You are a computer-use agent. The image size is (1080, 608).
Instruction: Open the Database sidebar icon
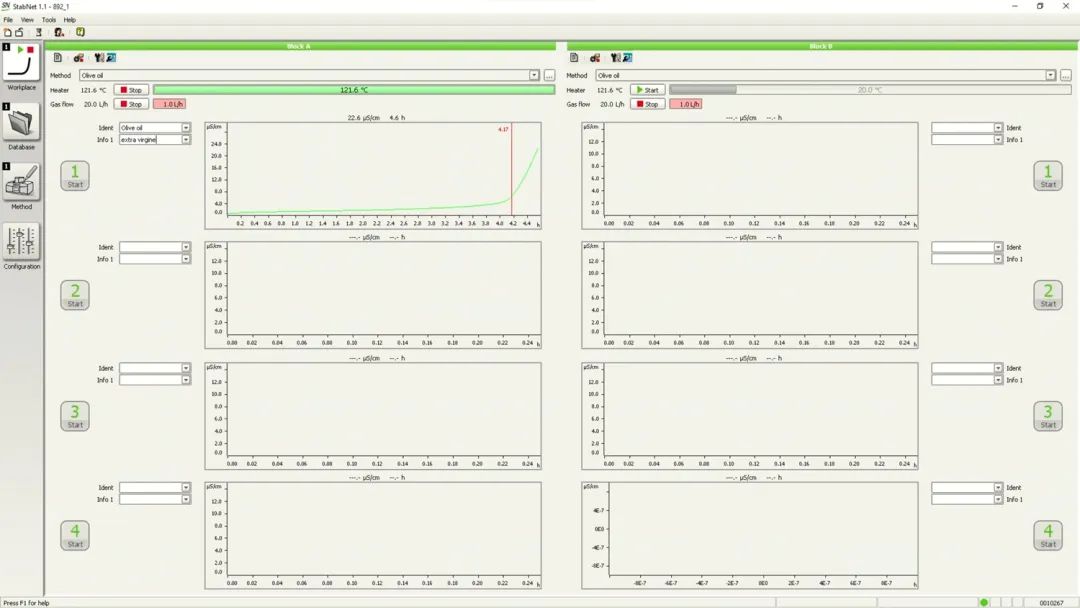[21, 123]
